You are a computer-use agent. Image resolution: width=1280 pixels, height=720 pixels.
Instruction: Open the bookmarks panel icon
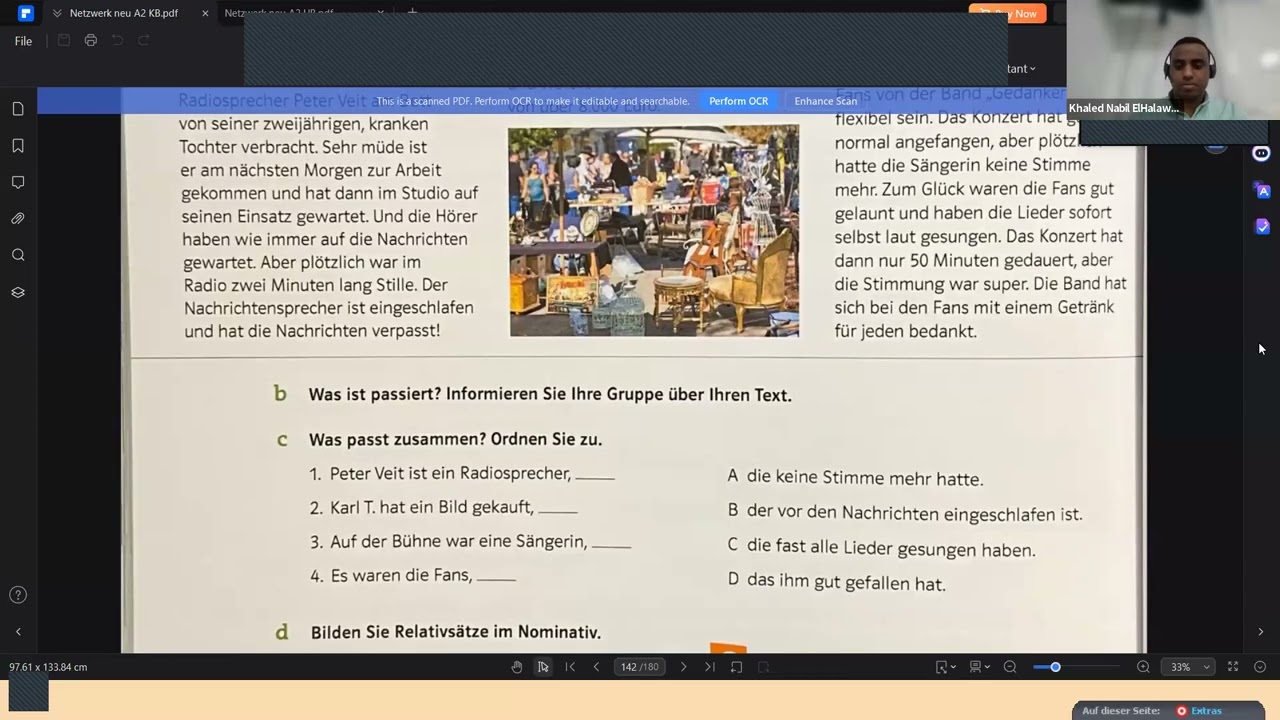[x=18, y=146]
